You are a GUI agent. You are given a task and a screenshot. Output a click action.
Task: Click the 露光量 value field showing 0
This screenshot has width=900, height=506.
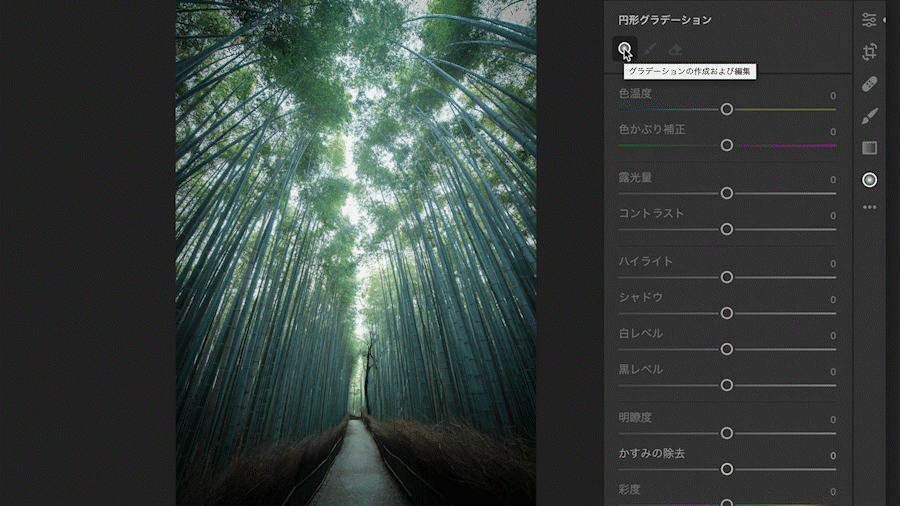(832, 180)
